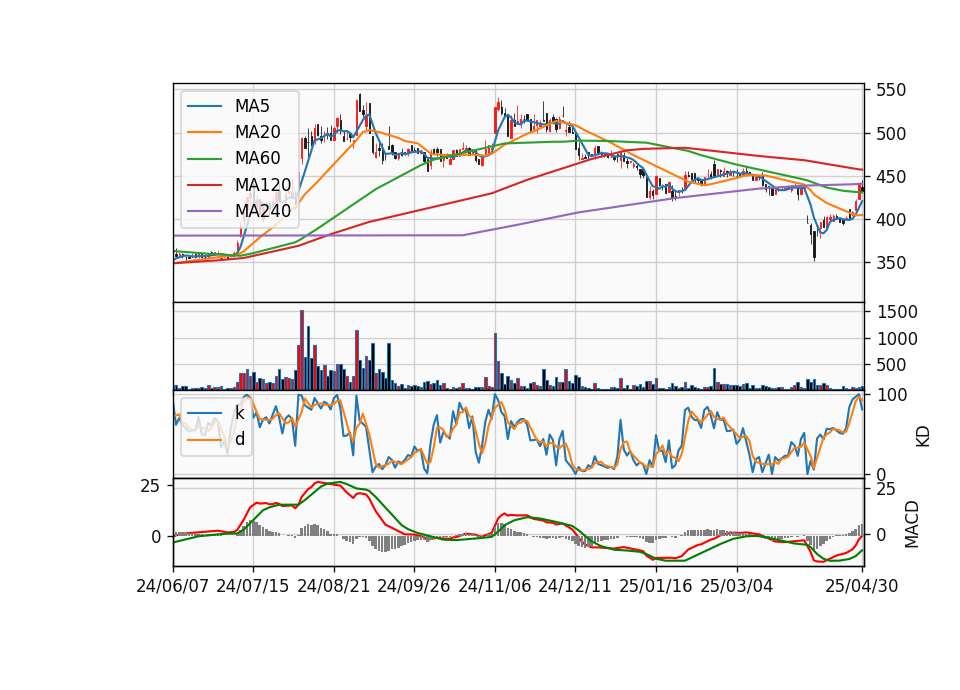The width and height of the screenshot is (960, 690).
Task: Click the KD axis 100 label
Action: click(891, 396)
